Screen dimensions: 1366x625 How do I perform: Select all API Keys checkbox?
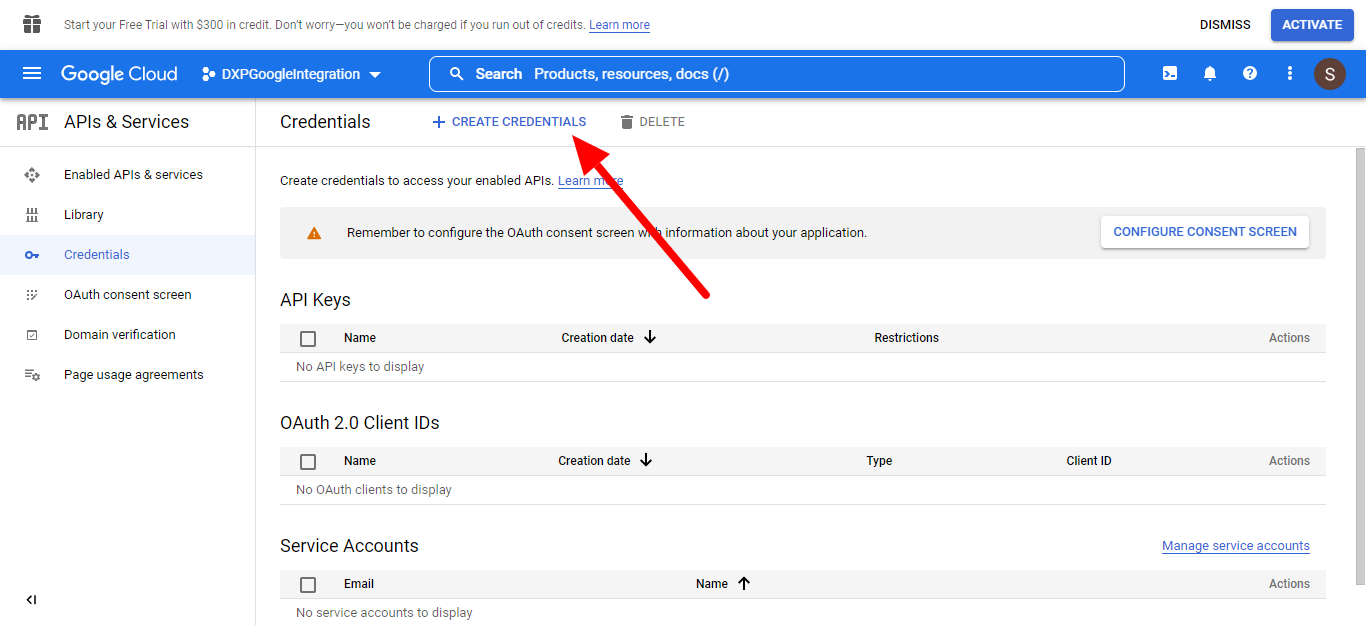308,339
